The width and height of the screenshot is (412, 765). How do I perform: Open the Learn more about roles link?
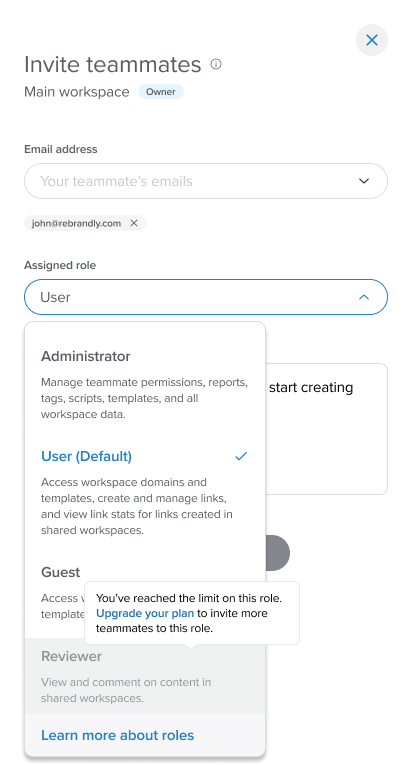[x=118, y=735]
